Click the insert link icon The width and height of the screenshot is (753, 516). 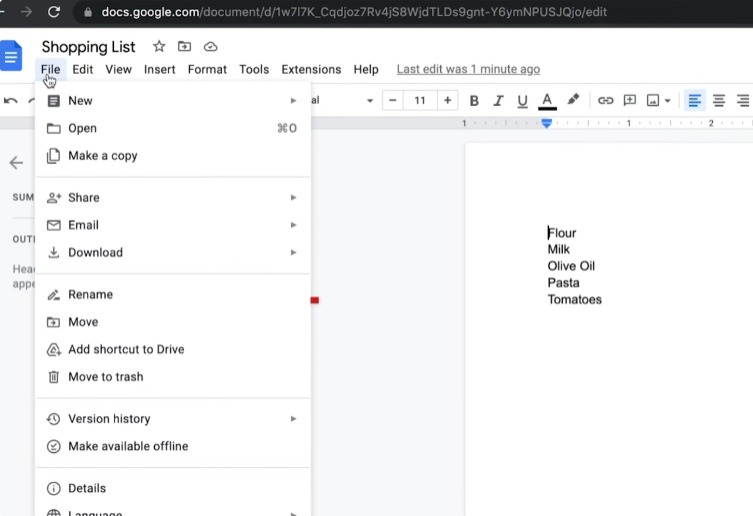click(605, 100)
